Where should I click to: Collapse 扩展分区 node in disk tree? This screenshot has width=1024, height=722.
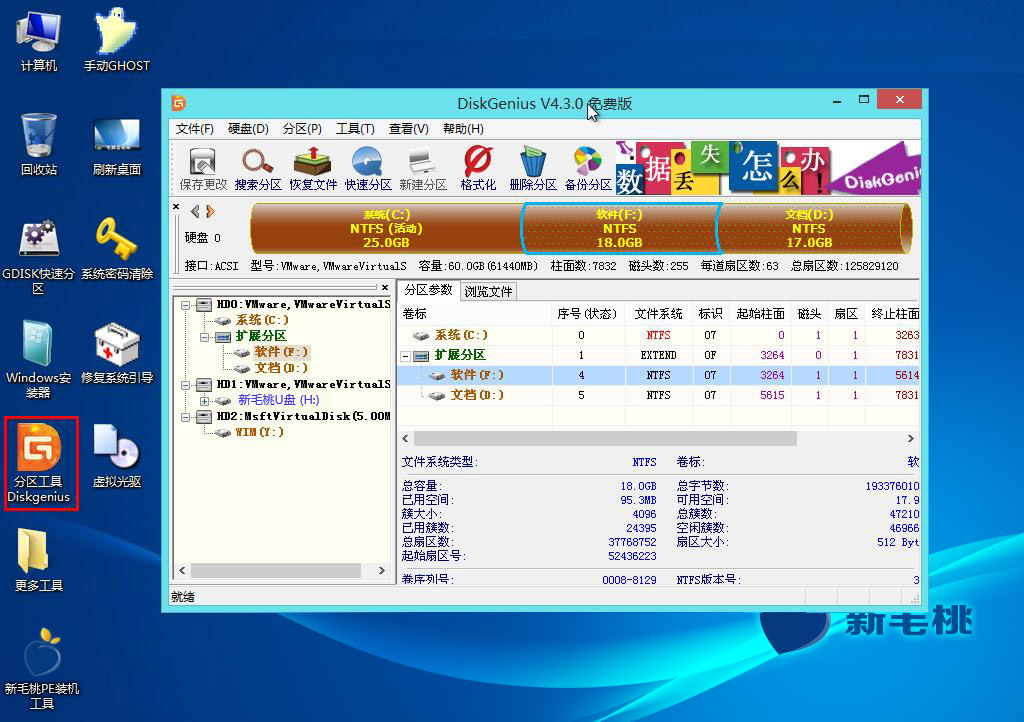204,337
